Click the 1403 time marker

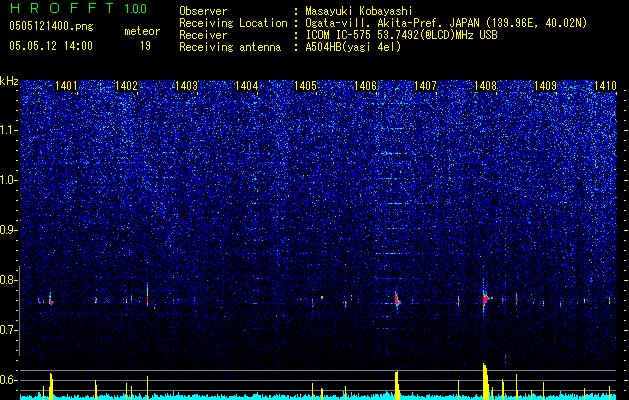pos(187,85)
